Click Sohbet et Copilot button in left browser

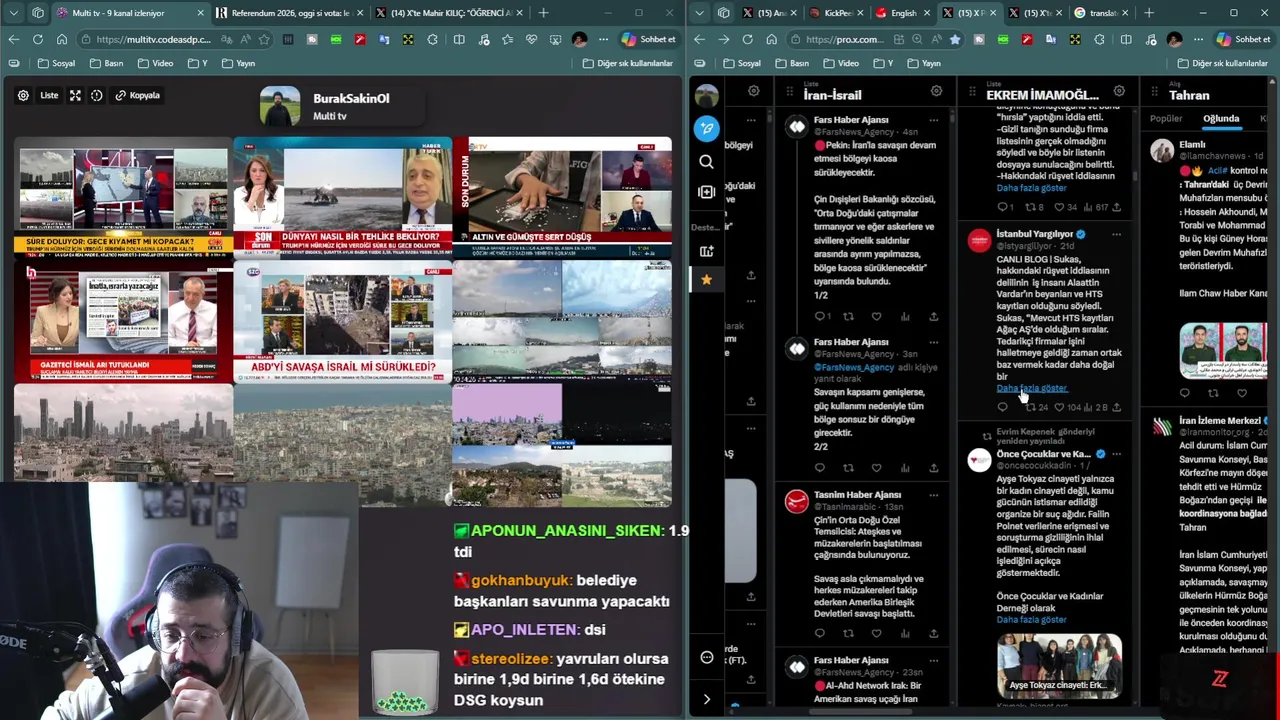pyautogui.click(x=649, y=39)
